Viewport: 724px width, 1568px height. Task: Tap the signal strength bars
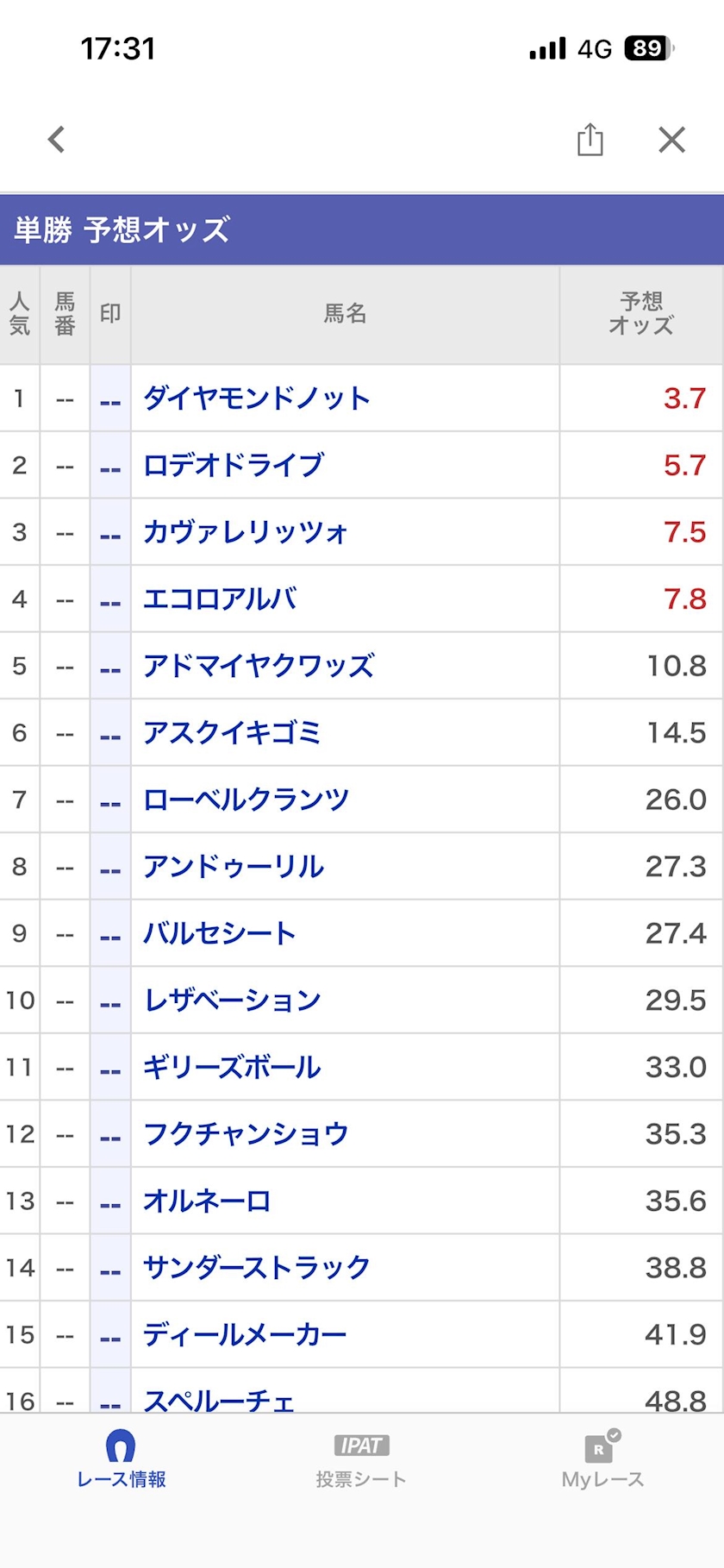pos(548,48)
